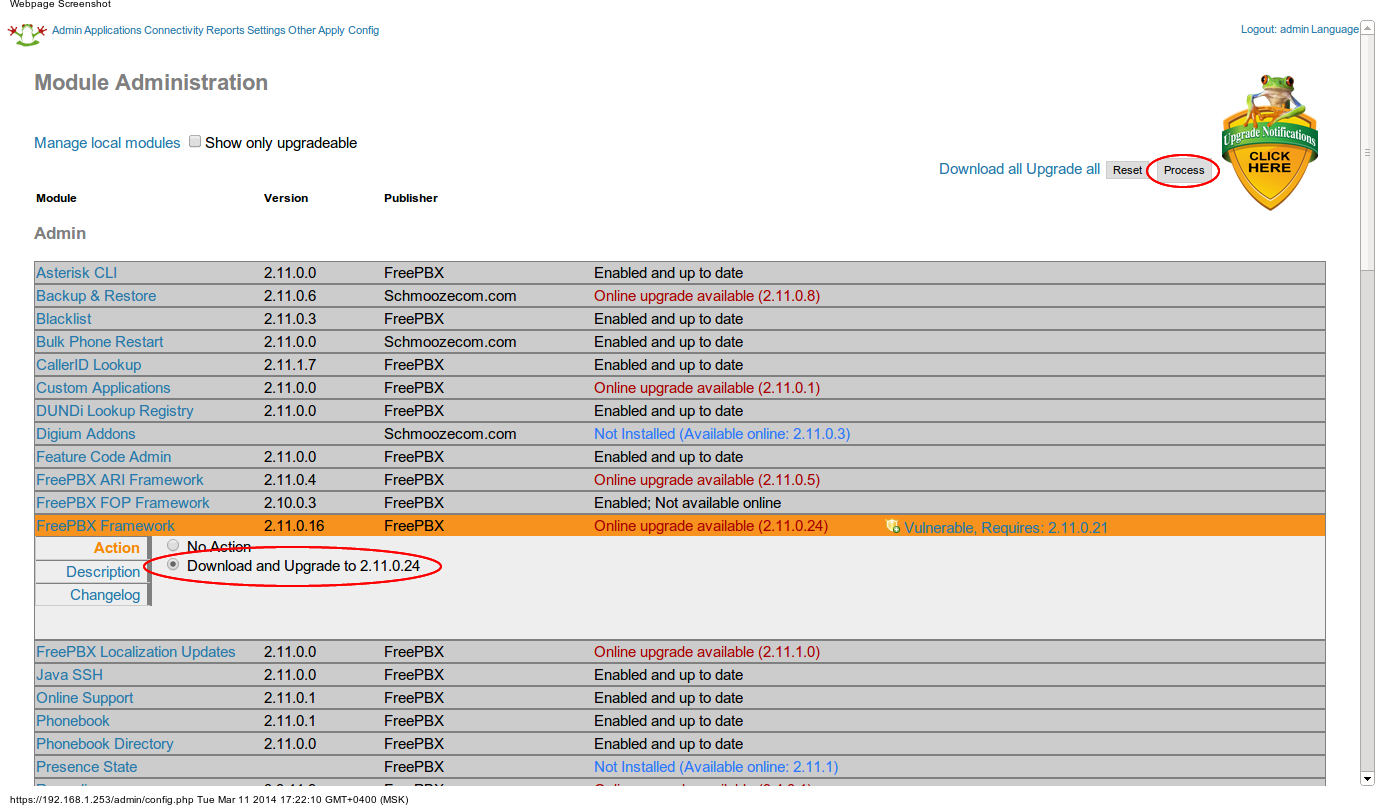
Task: Open the Connectivity menu
Action: pyautogui.click(x=174, y=30)
